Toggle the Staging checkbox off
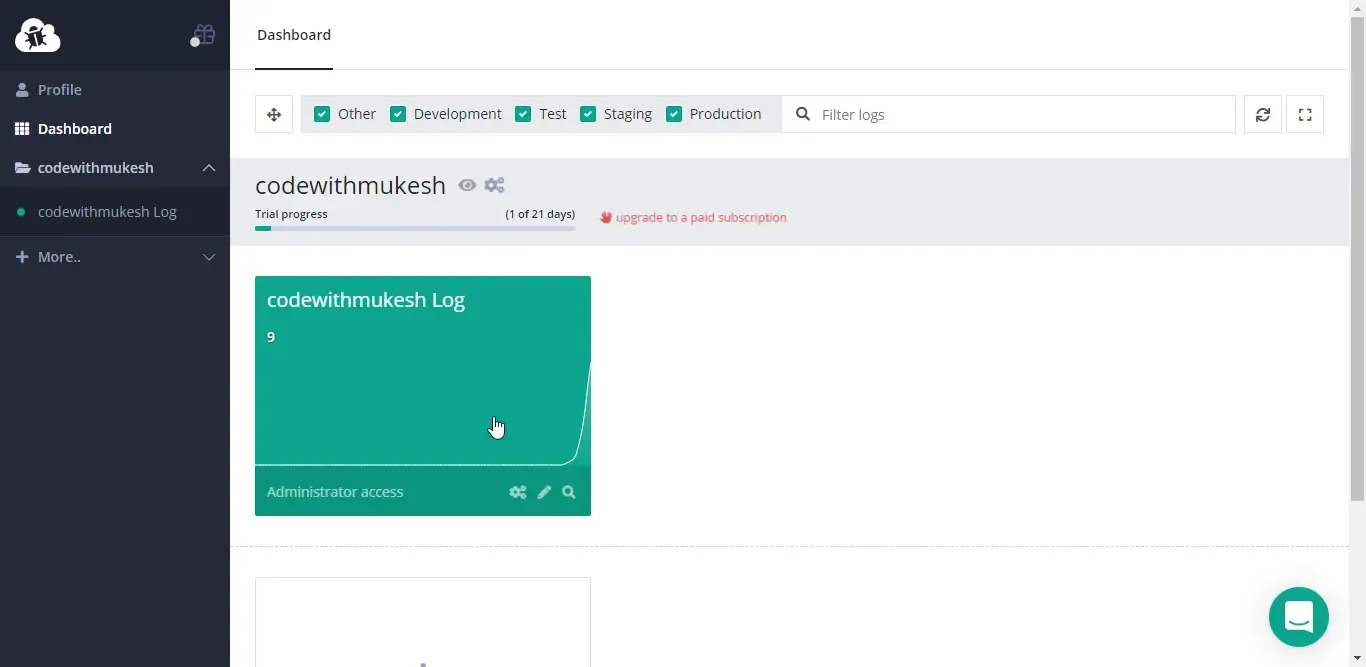The image size is (1366, 667). click(588, 114)
